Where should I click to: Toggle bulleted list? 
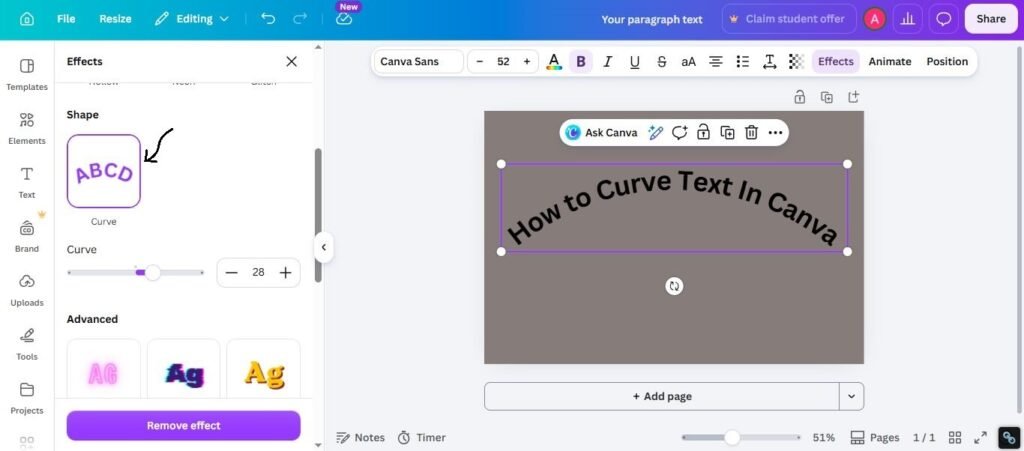pyautogui.click(x=743, y=61)
